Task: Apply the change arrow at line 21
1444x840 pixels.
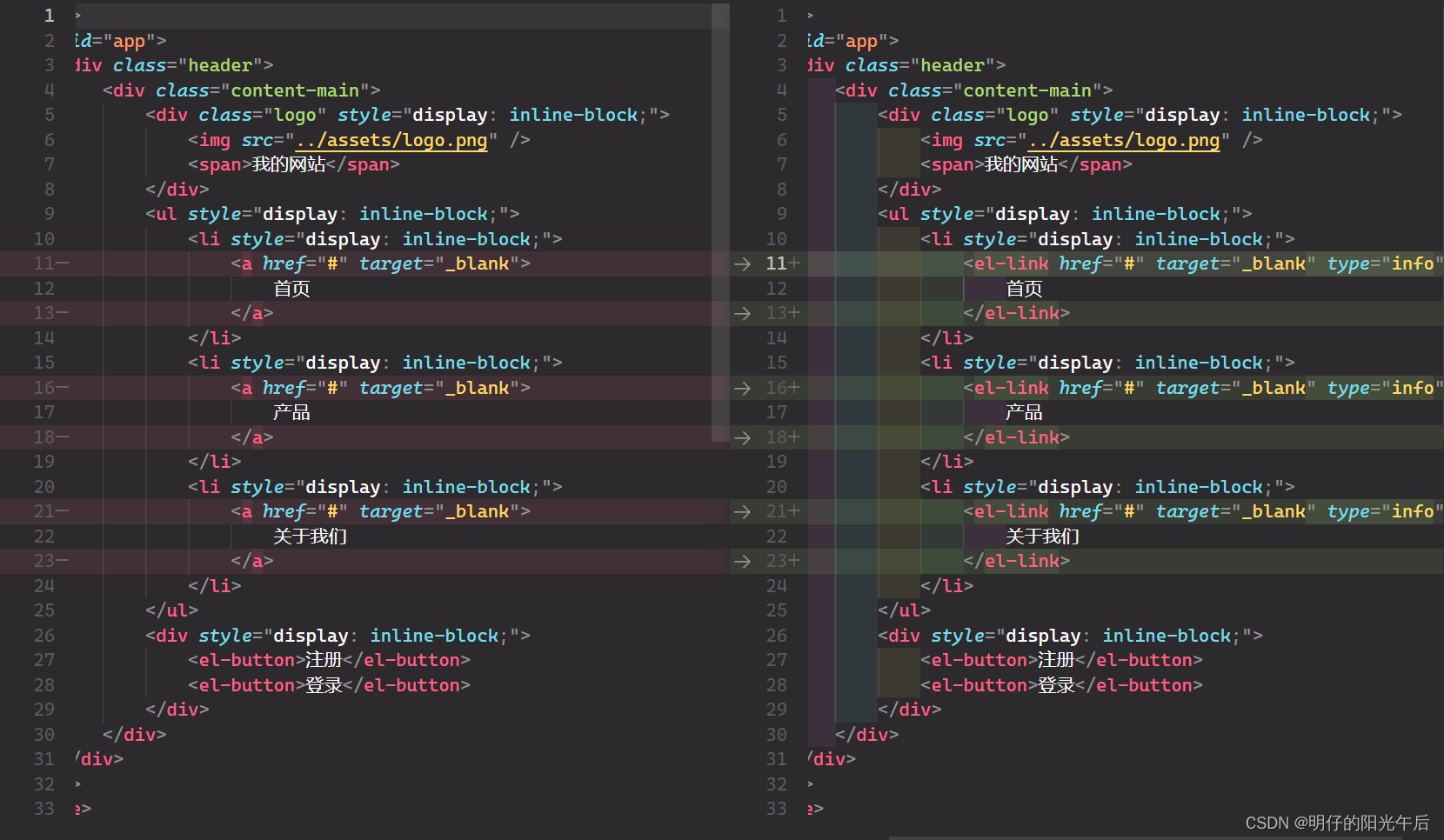Action: [x=742, y=511]
